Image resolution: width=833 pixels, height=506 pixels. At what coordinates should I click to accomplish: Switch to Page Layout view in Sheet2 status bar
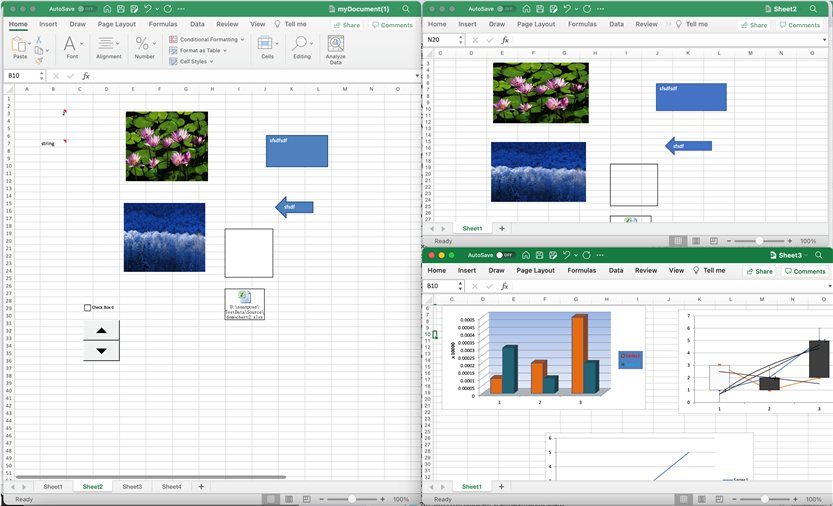coord(697,241)
